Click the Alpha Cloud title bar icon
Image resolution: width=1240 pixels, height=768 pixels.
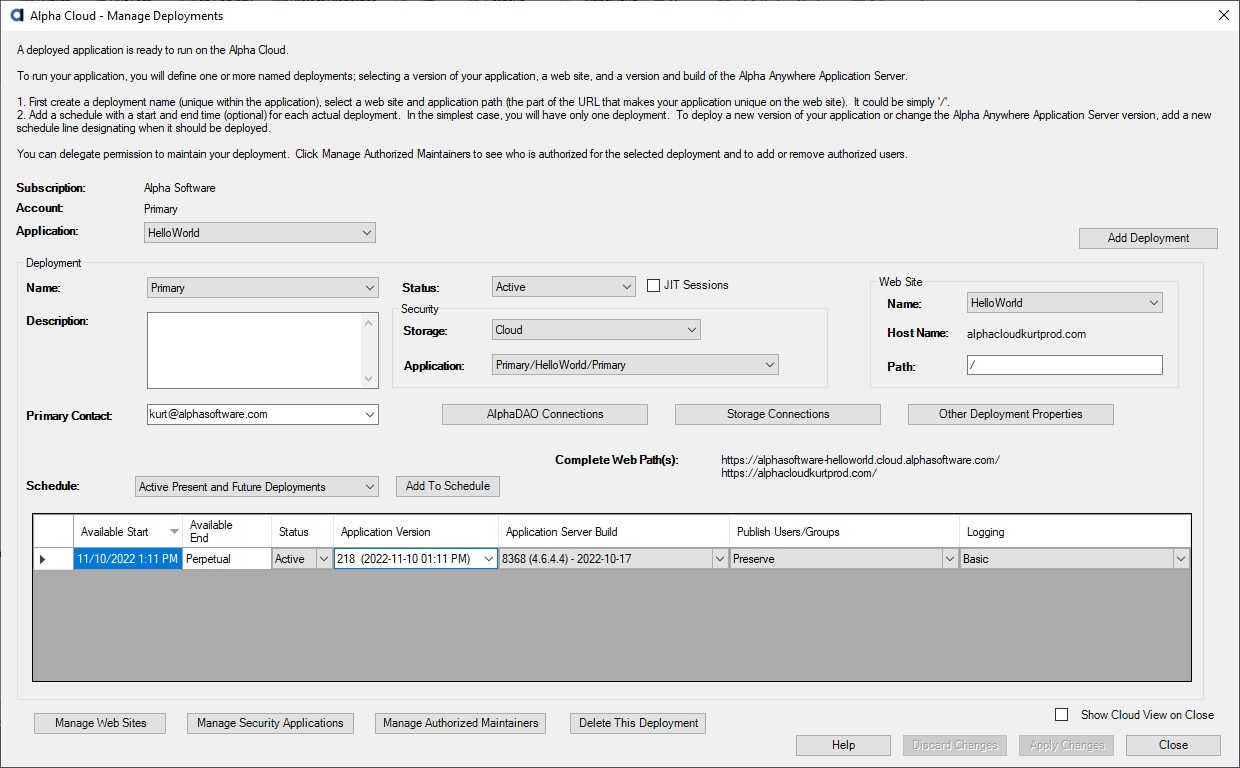pyautogui.click(x=15, y=16)
